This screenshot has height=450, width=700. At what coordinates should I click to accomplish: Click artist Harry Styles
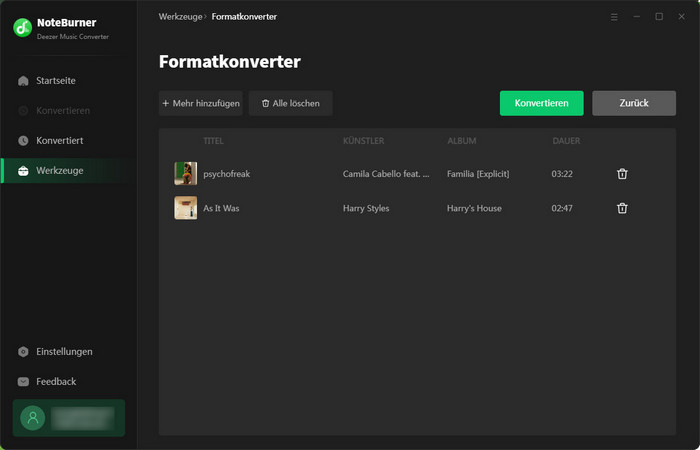[366, 208]
